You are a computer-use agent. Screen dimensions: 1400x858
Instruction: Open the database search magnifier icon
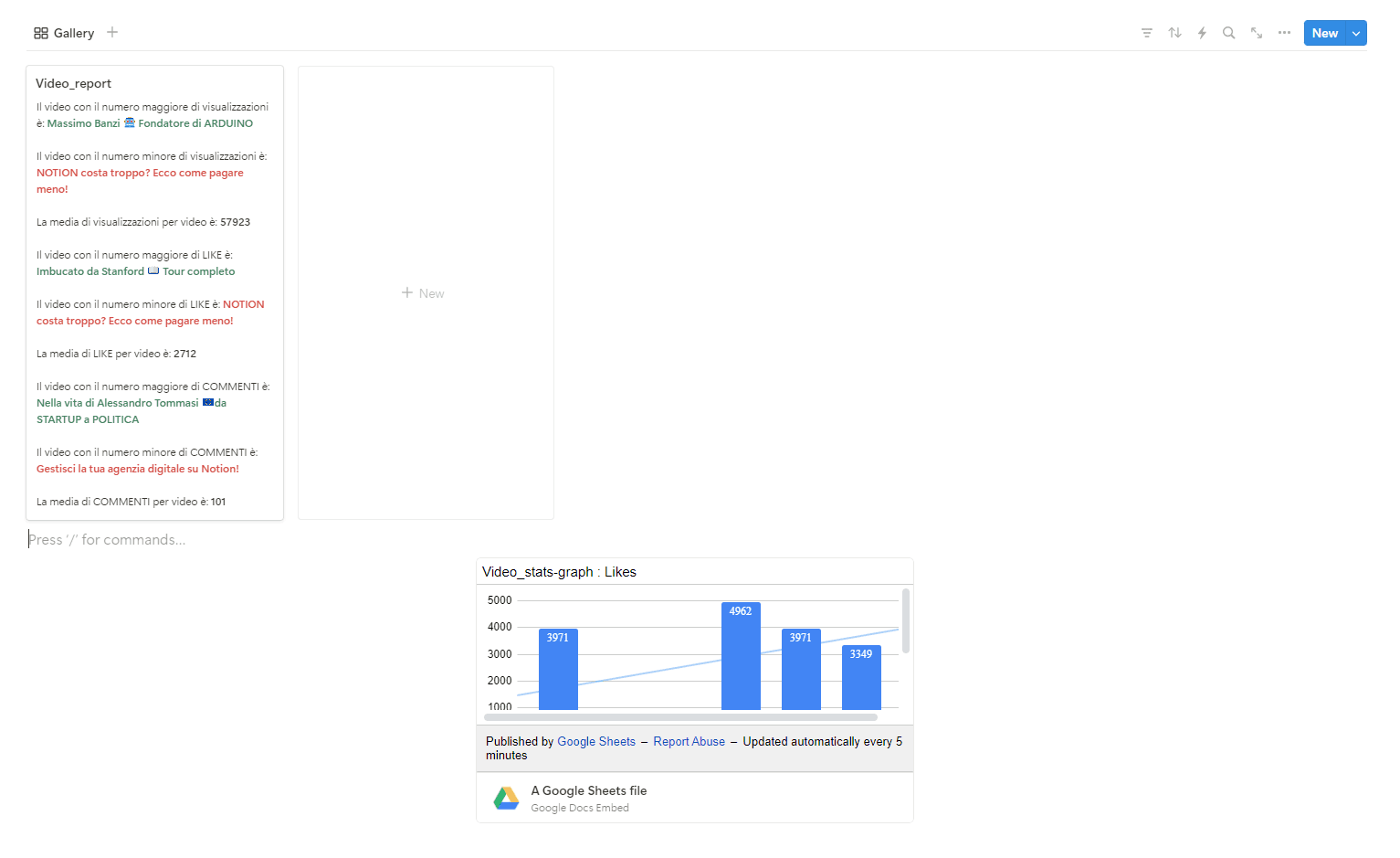pyautogui.click(x=1229, y=33)
